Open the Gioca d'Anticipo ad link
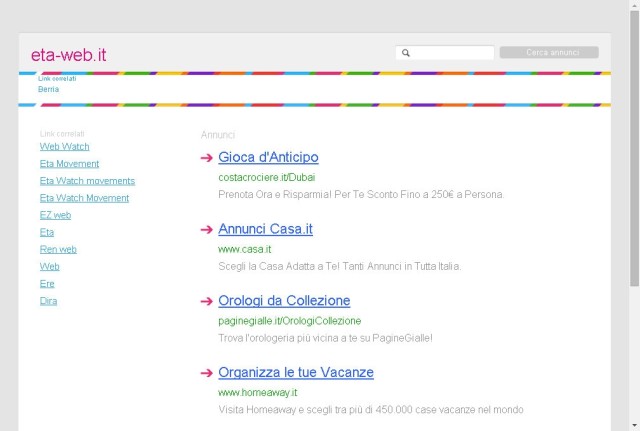The width and height of the screenshot is (640, 431). pos(268,157)
